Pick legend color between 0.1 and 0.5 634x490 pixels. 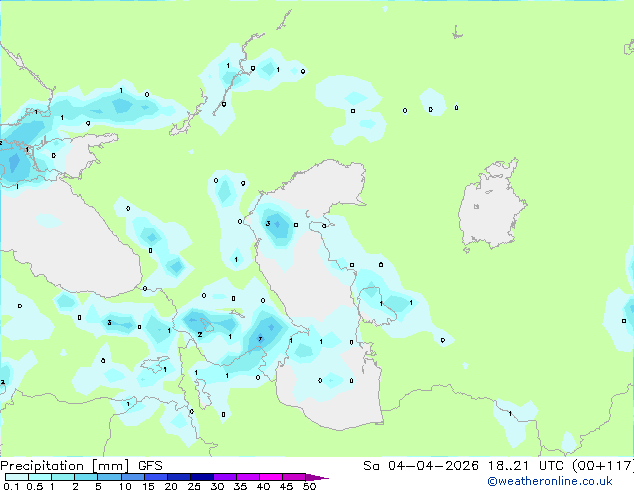tap(17, 477)
